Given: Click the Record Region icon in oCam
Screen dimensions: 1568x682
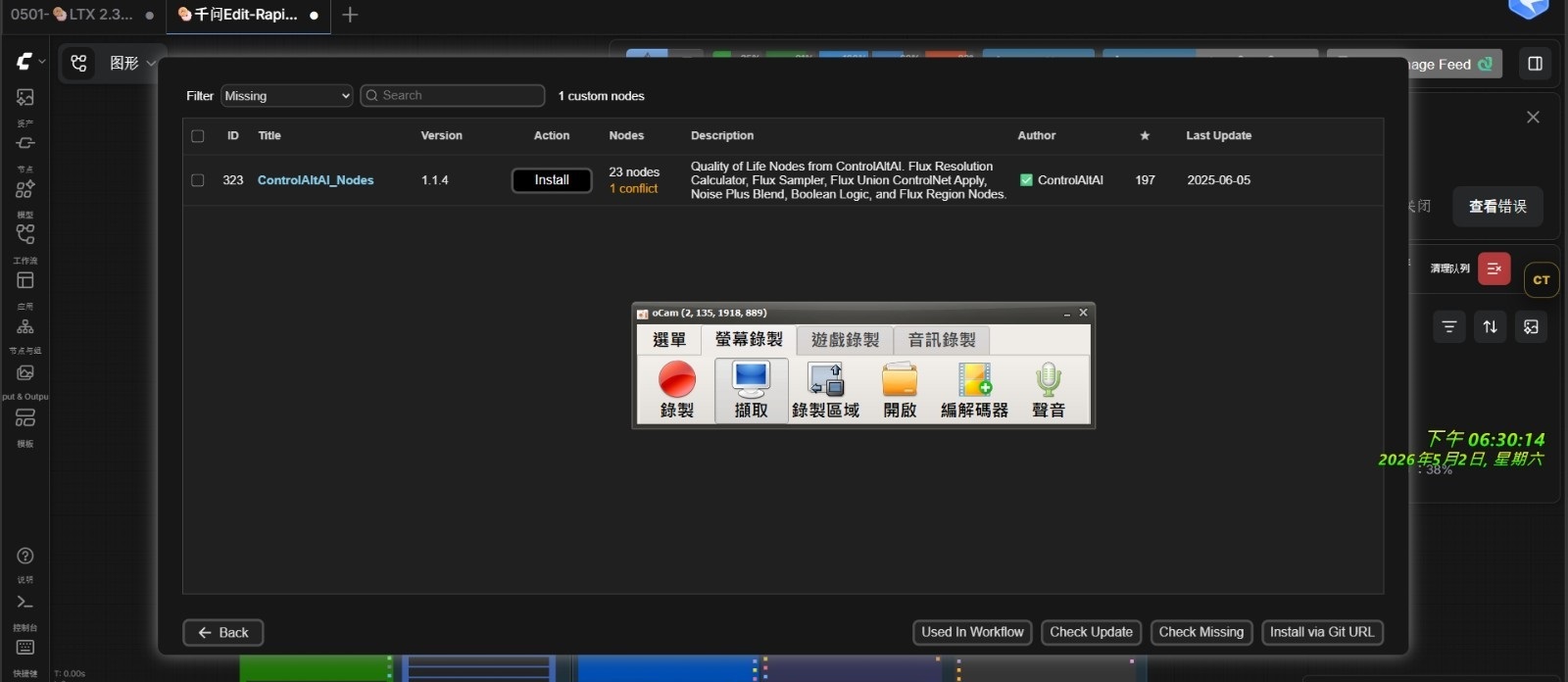Looking at the screenshot, I should click(x=825, y=389).
